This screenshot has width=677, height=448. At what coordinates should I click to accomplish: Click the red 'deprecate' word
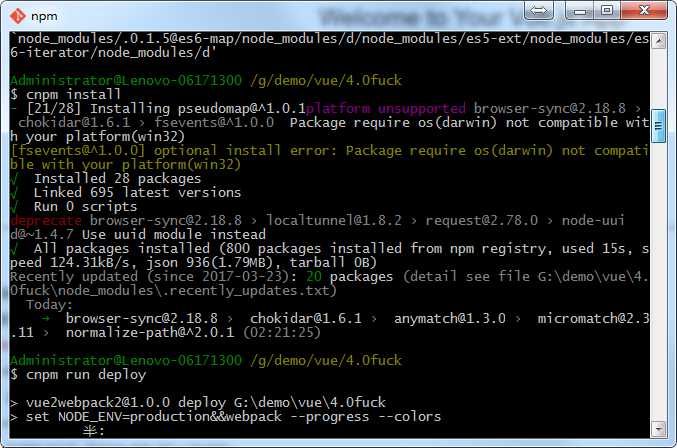pos(46,220)
